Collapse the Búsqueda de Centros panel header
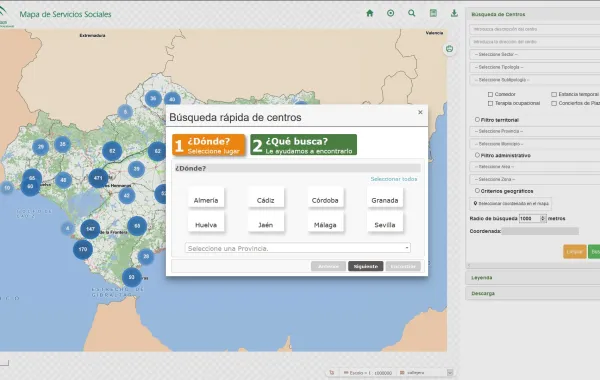This screenshot has width=600, height=380. click(533, 14)
